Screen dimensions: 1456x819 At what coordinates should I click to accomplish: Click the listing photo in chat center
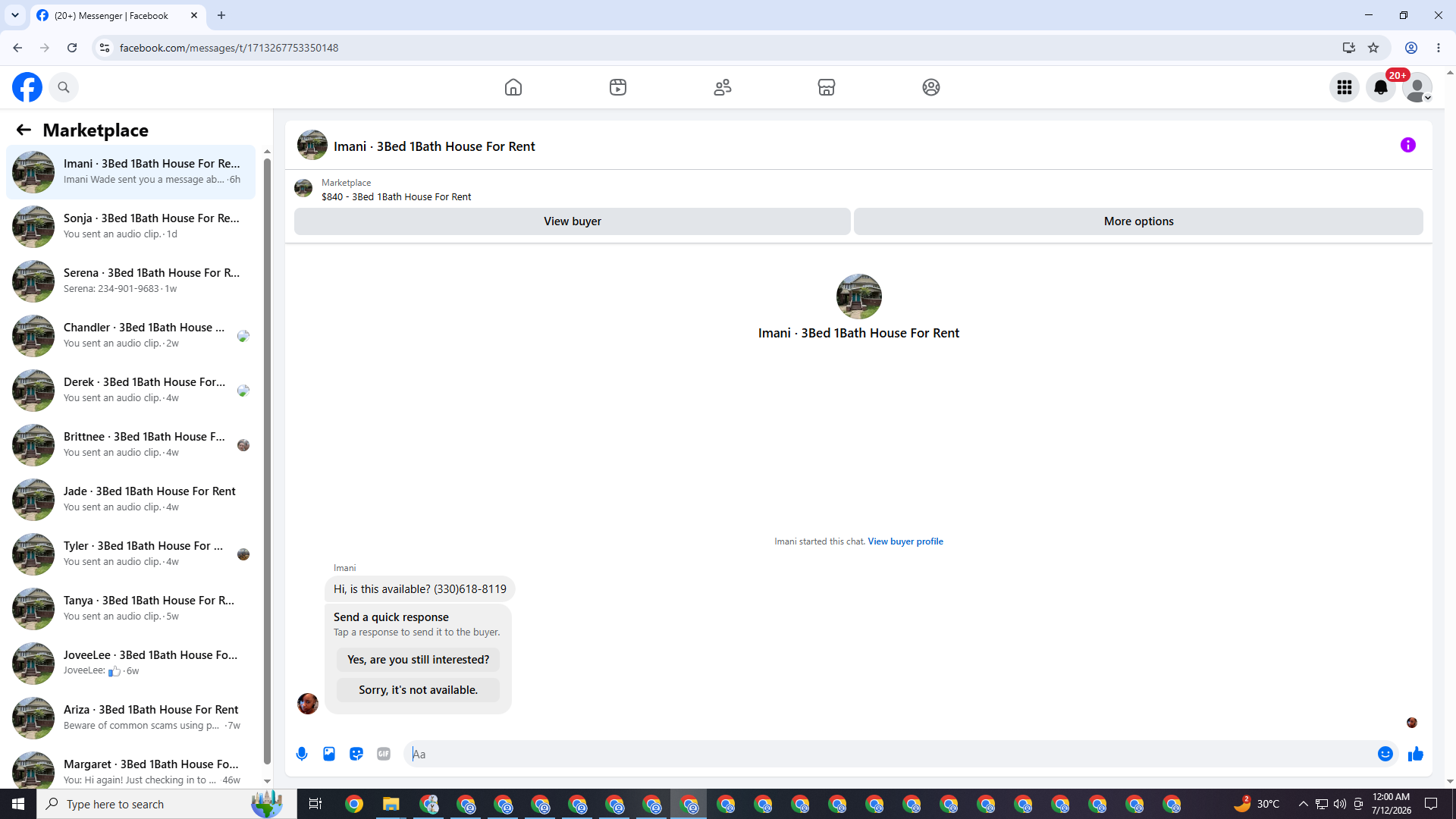858,297
